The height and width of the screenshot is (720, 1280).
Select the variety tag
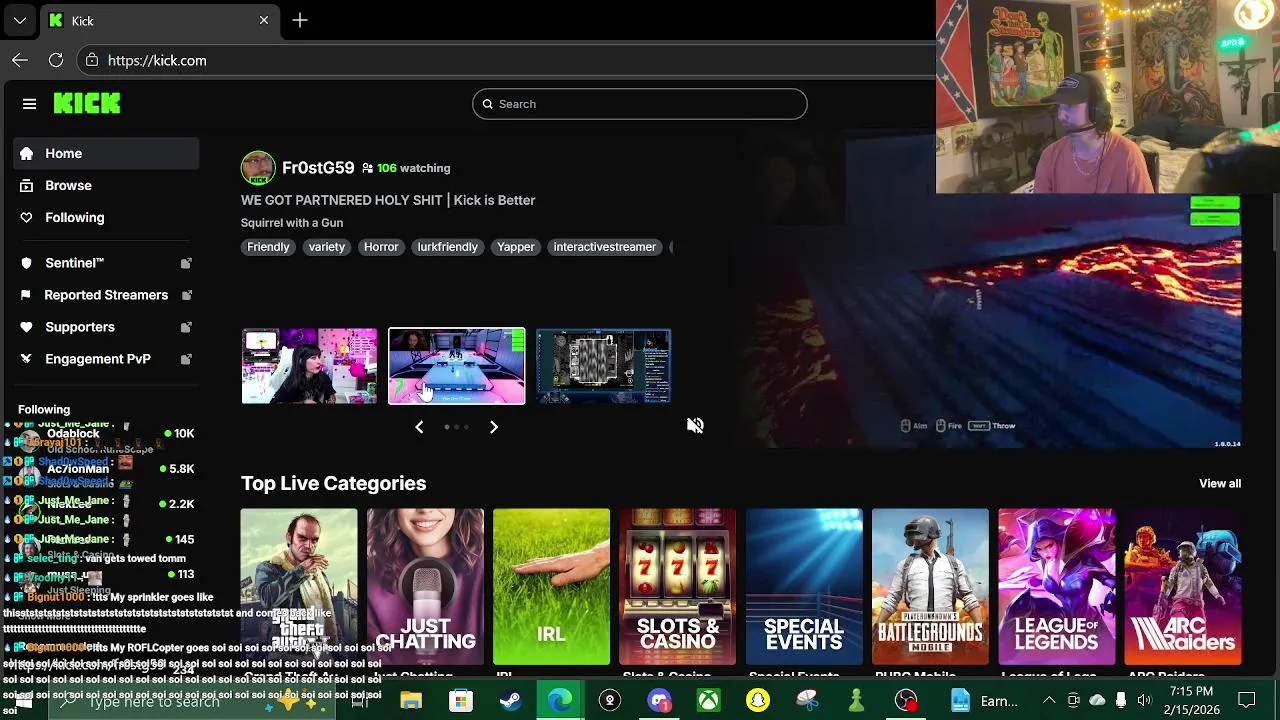327,247
